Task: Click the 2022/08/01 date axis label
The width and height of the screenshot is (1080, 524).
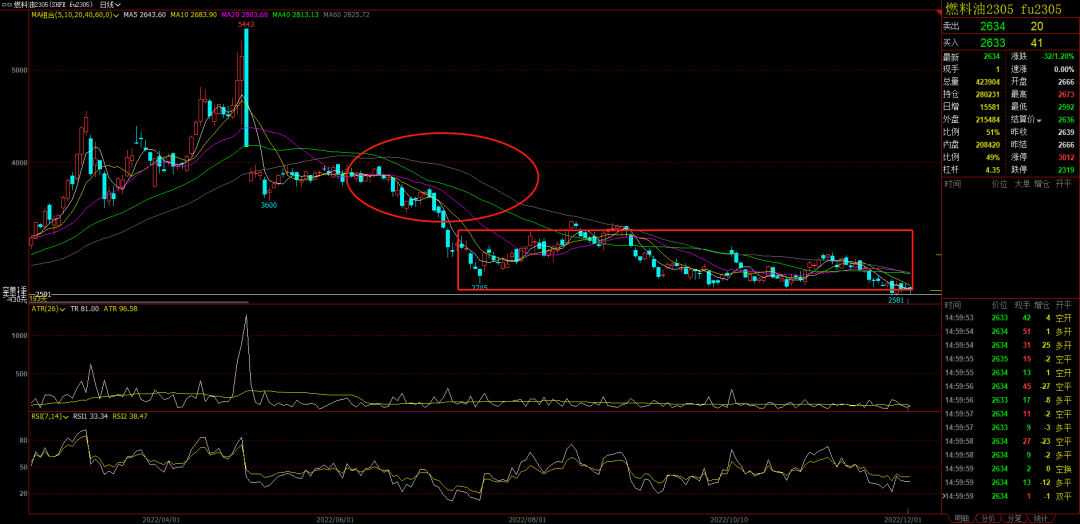Action: tap(527, 518)
